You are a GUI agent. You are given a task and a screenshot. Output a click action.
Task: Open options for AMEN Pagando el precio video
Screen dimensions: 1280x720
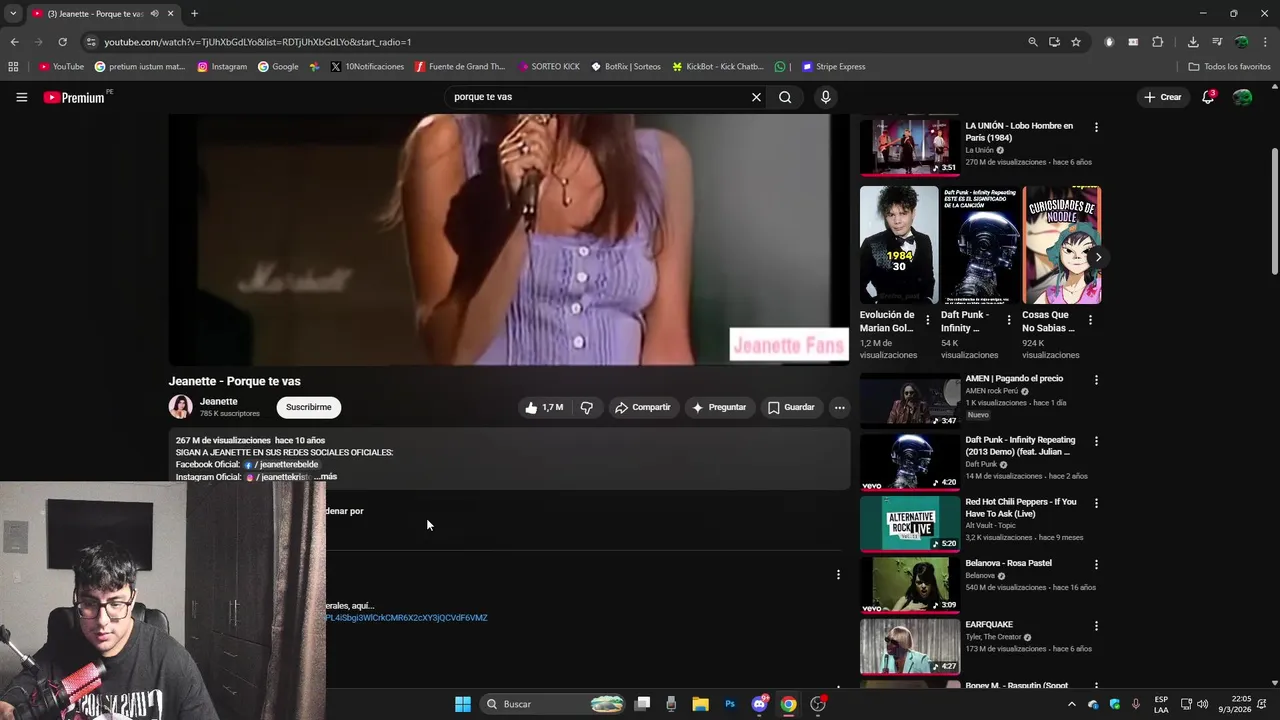[1096, 380]
